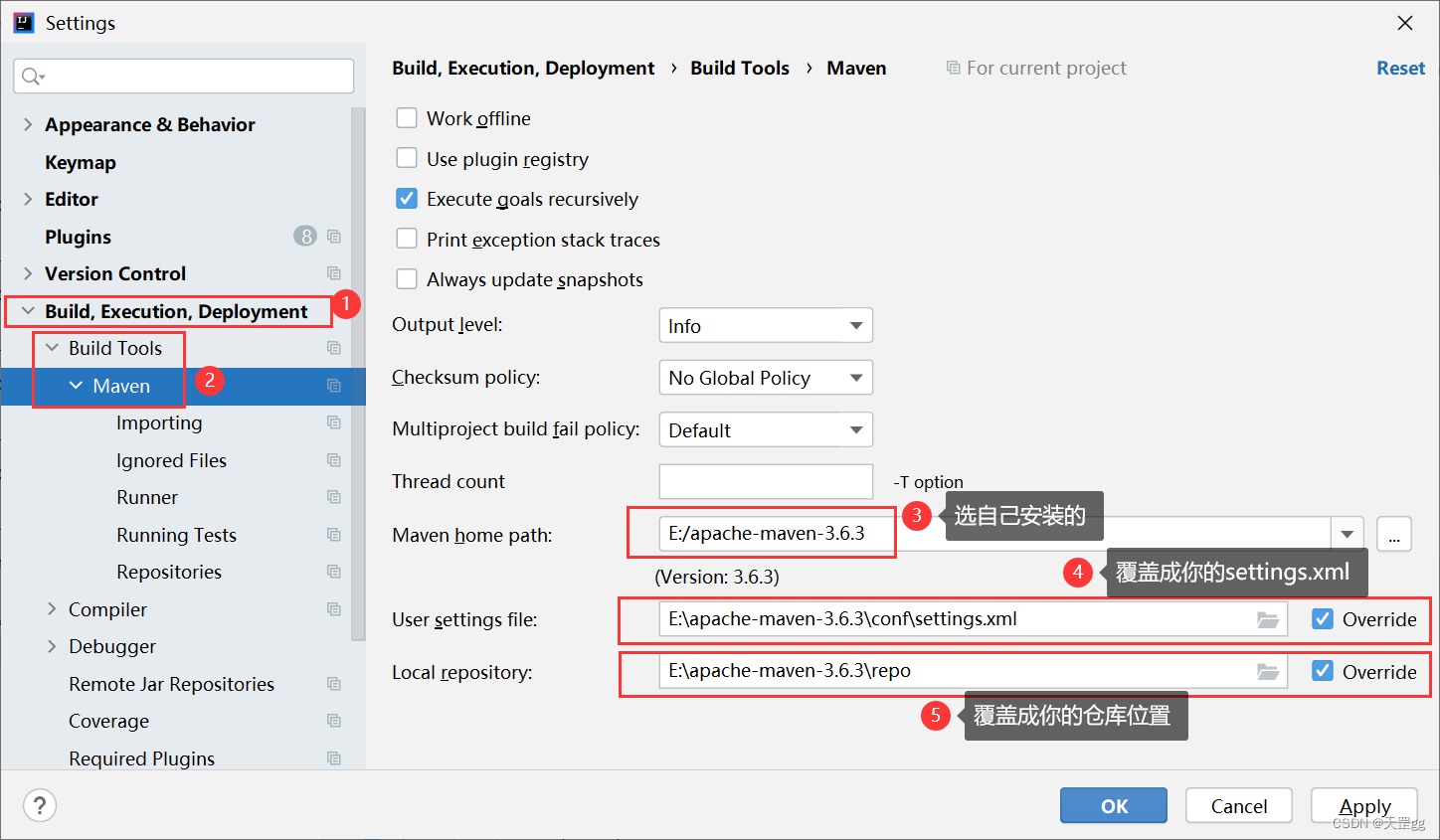Open Maven Repositories settings

point(169,572)
